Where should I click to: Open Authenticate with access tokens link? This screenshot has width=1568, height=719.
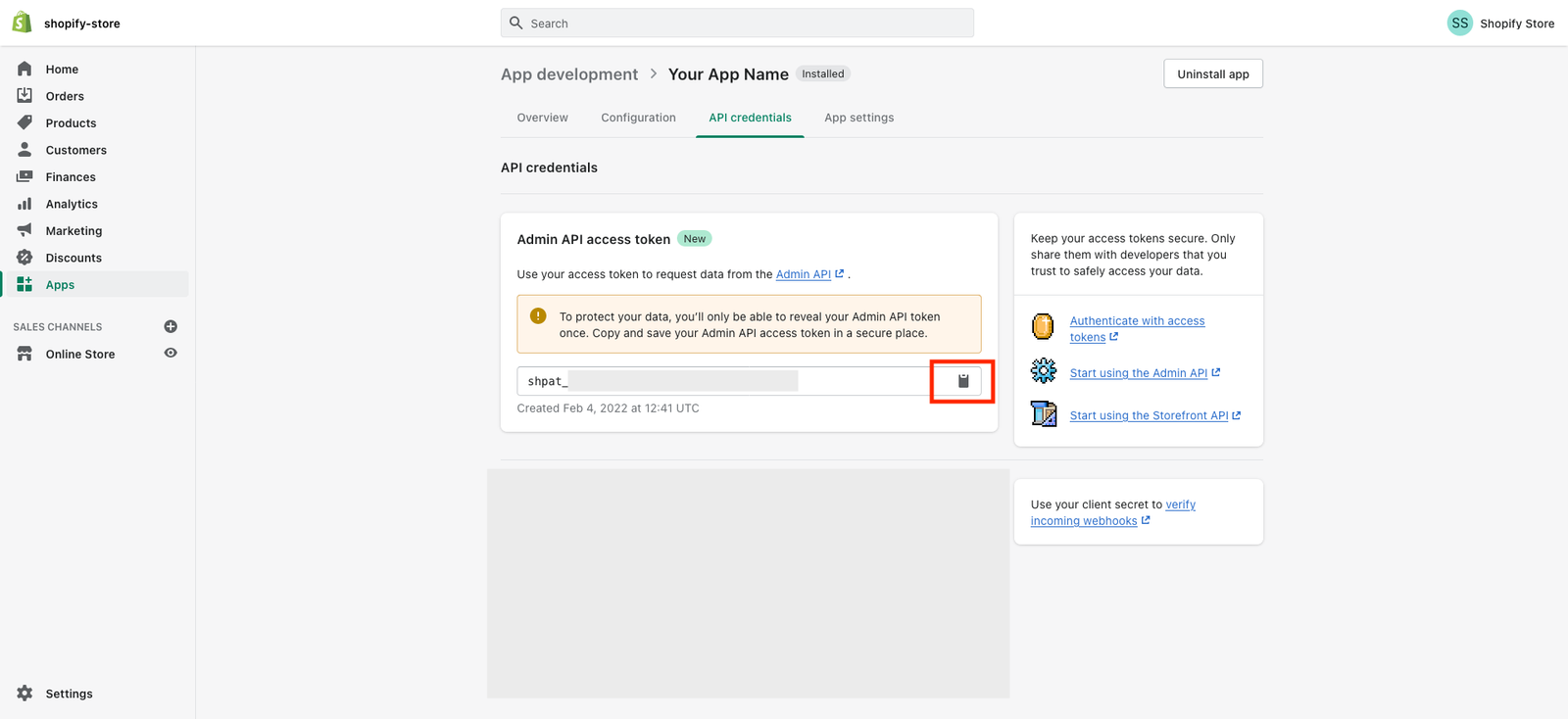1137,321
